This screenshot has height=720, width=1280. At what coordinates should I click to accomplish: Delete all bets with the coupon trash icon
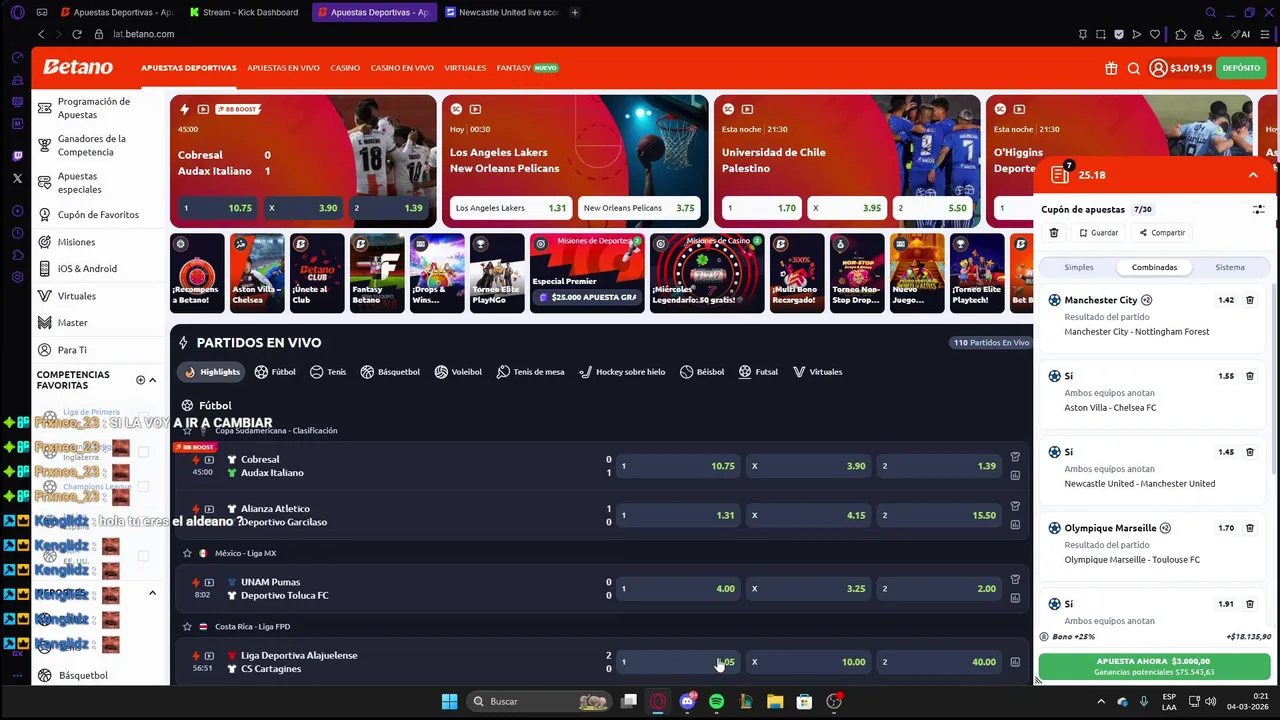[x=1054, y=233]
